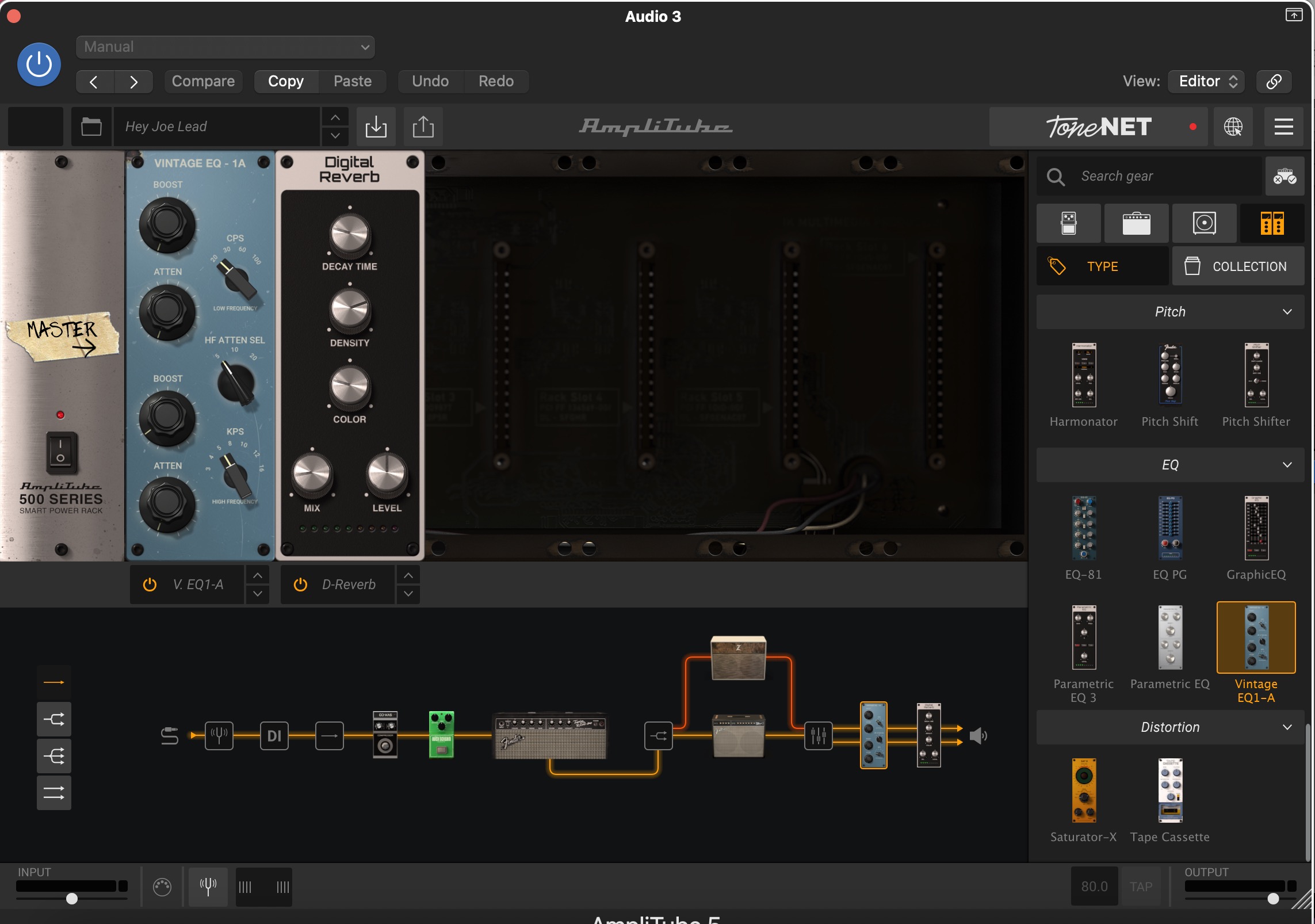The width and height of the screenshot is (1315, 924).
Task: Click the Compare button
Action: point(203,81)
